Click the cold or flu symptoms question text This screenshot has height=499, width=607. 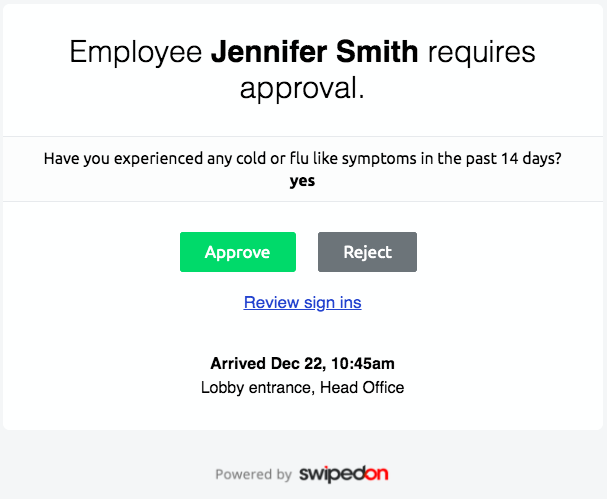click(x=302, y=159)
